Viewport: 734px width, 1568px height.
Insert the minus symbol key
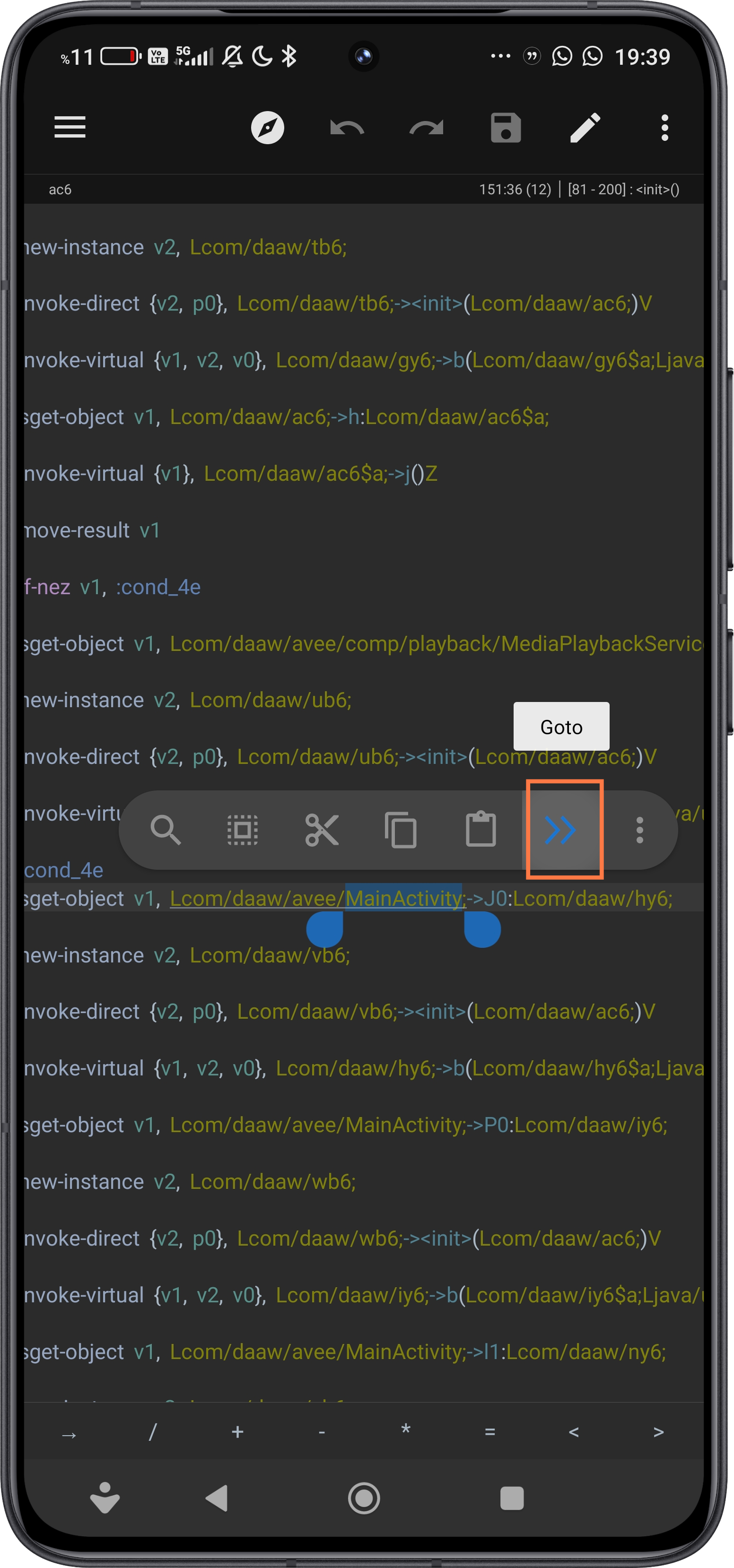322,1432
